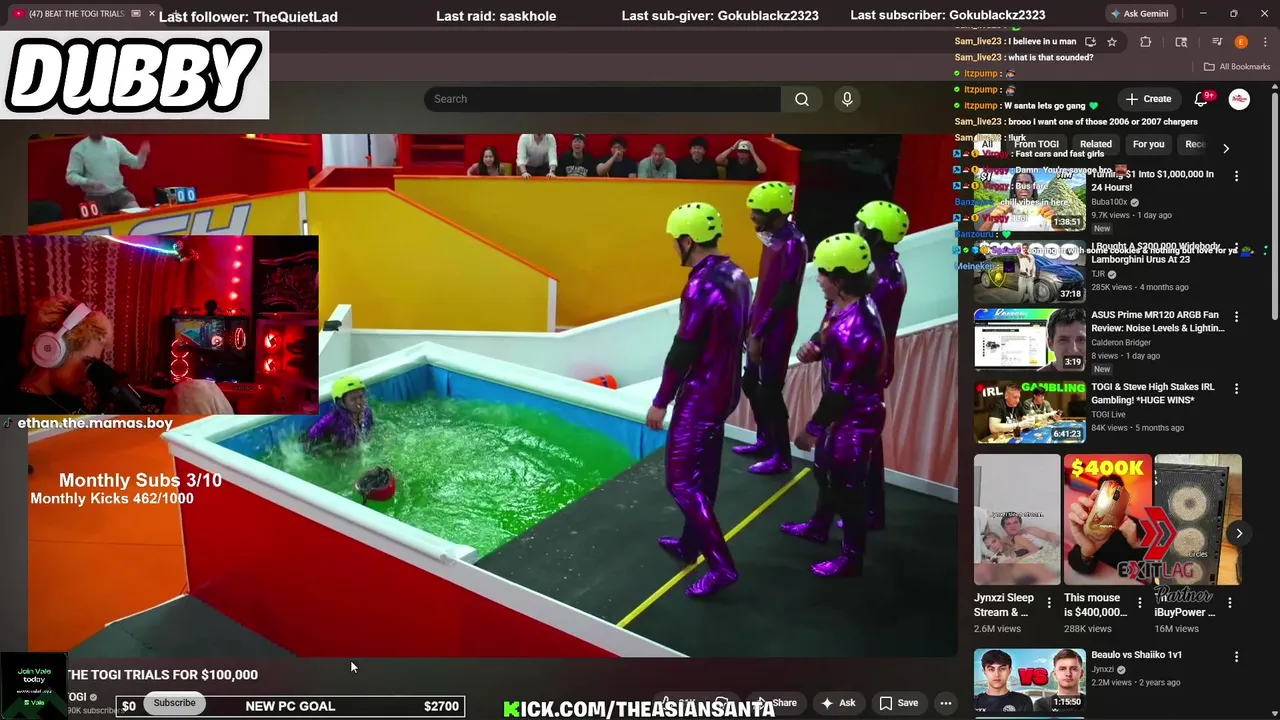This screenshot has height=720, width=1280.
Task: Open options for the iBuyPower short
Action: point(1230,602)
